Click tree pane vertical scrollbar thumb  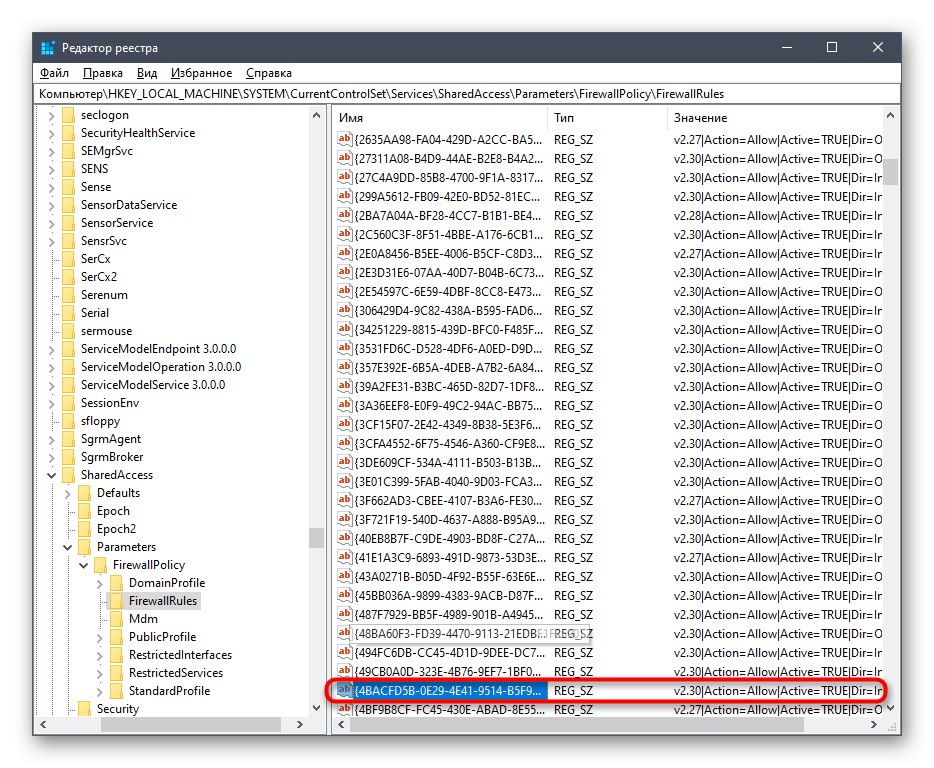316,537
